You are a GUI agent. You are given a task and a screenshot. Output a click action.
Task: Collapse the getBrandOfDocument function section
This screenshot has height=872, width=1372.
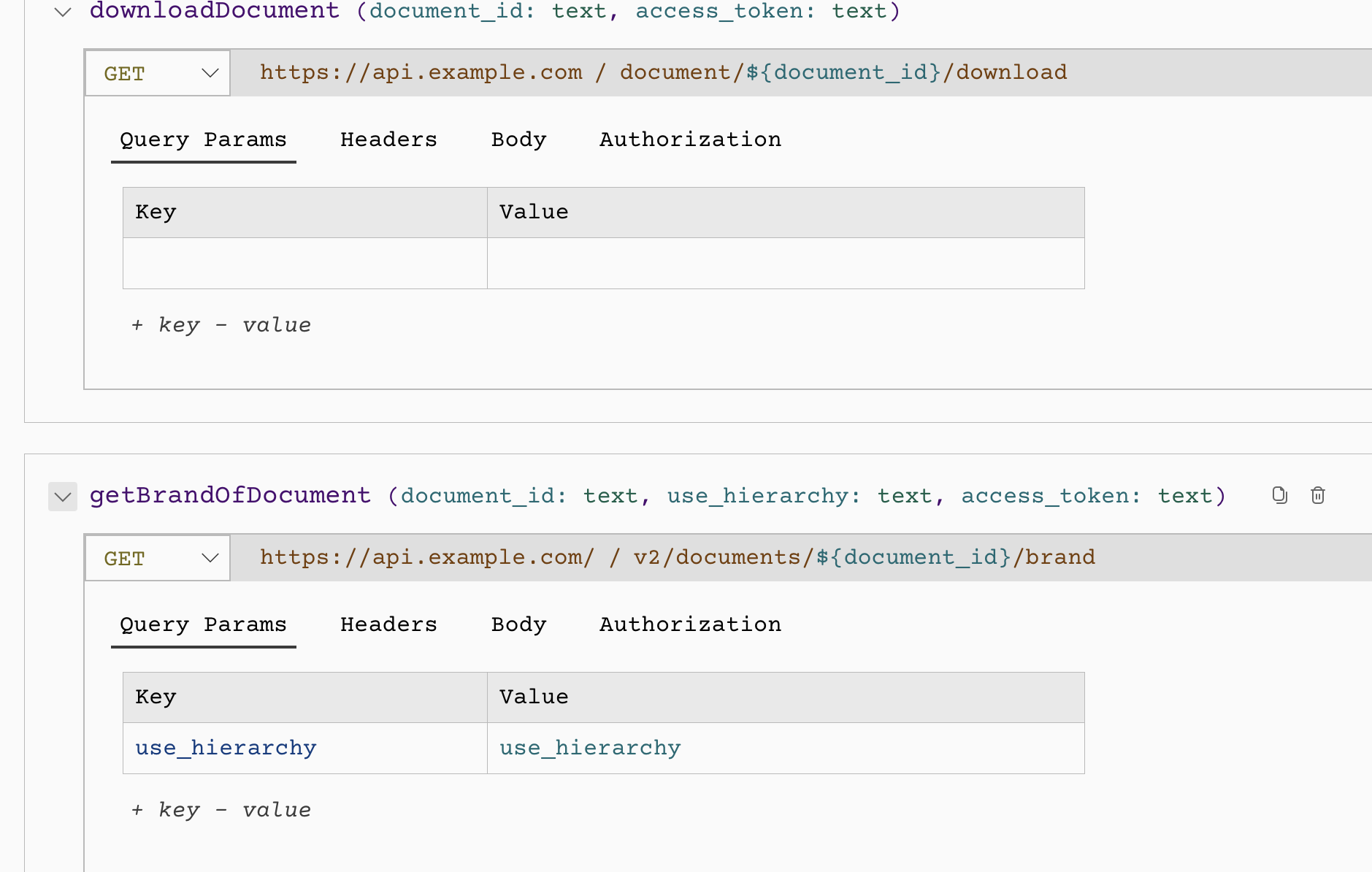pos(63,497)
